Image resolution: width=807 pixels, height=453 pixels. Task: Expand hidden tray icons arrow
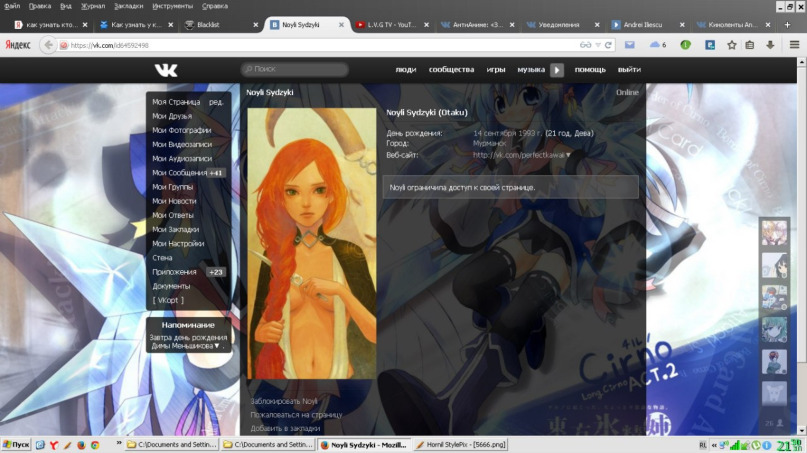pyautogui.click(x=714, y=445)
